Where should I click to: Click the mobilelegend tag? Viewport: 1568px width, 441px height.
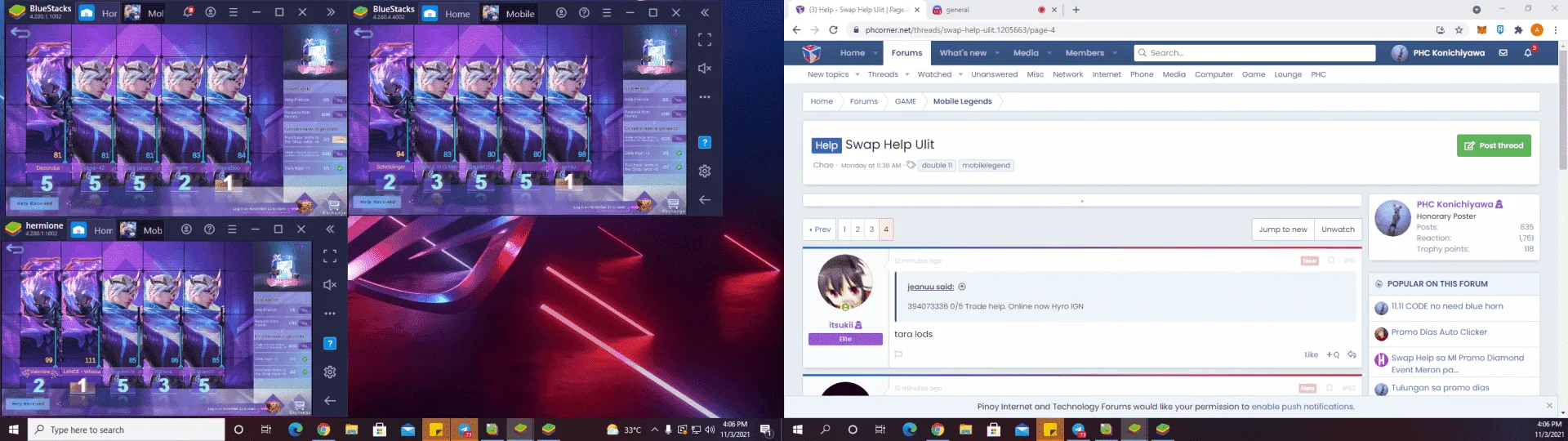coord(986,165)
